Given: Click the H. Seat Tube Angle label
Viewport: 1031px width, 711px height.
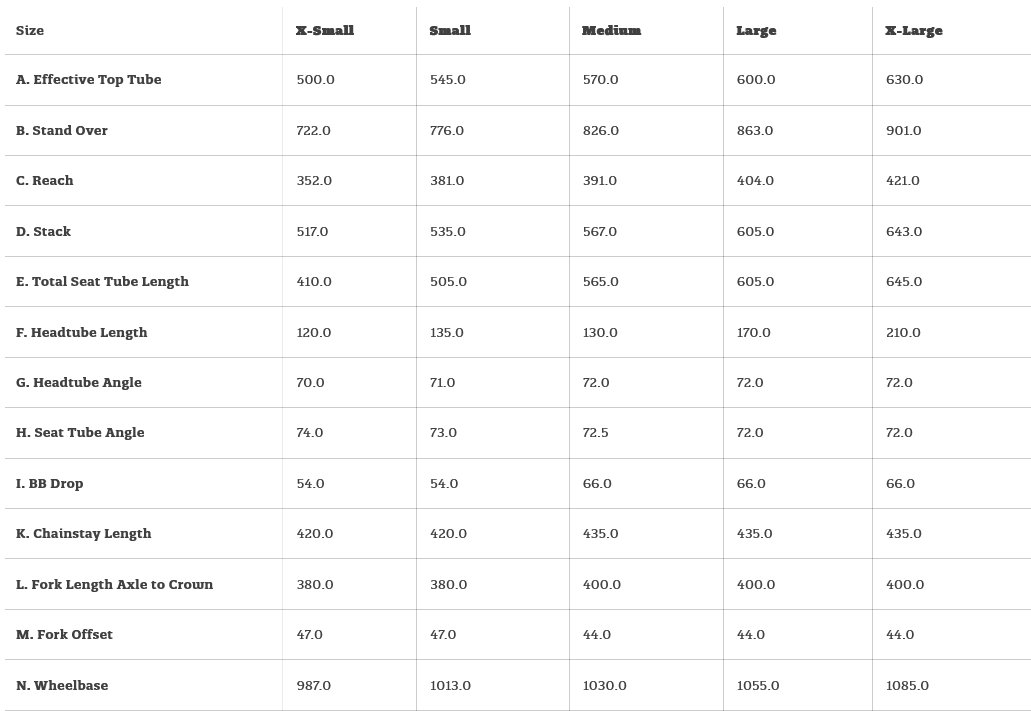Looking at the screenshot, I should pyautogui.click(x=80, y=433).
